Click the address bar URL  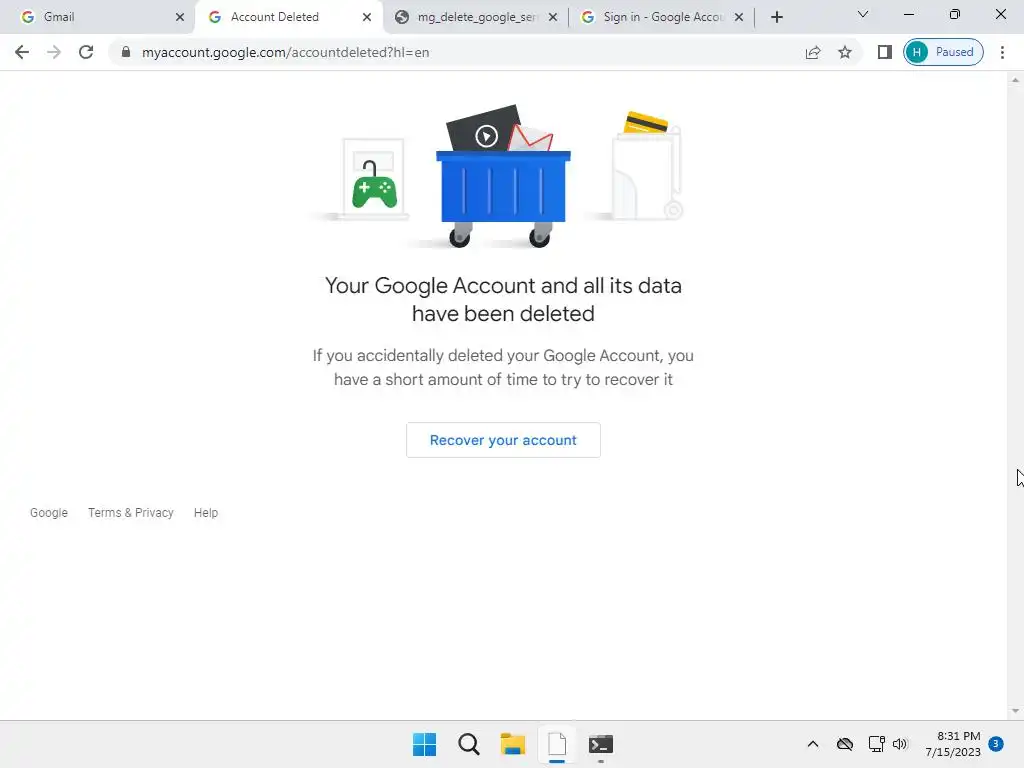coord(285,52)
